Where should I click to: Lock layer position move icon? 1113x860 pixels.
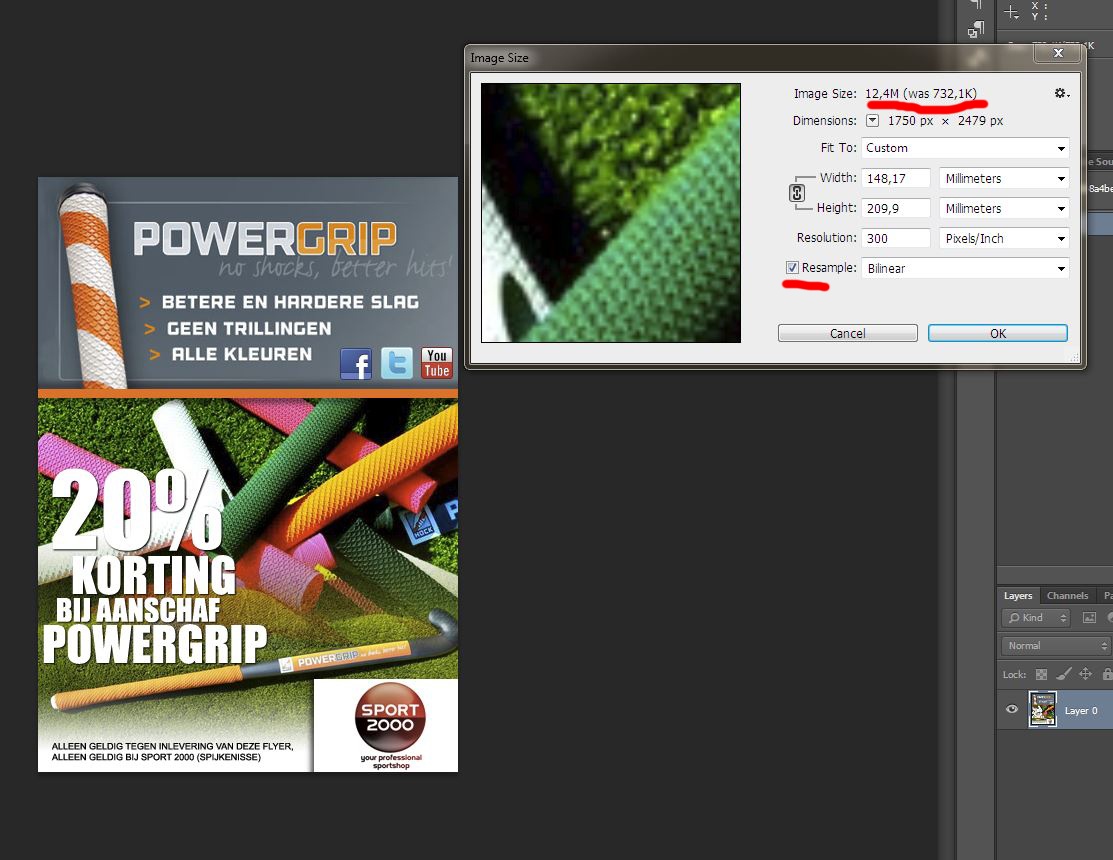tap(1085, 674)
